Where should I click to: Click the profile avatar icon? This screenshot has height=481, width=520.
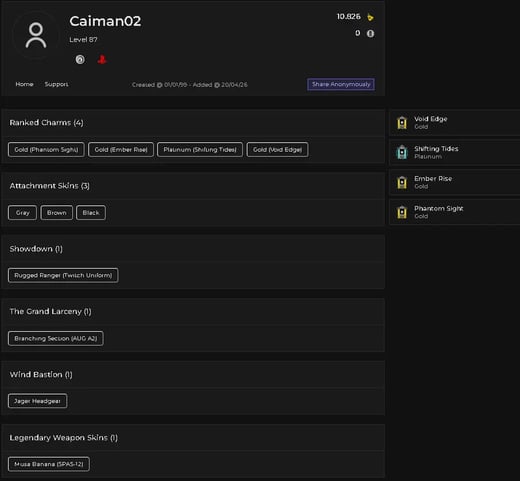click(x=36, y=35)
